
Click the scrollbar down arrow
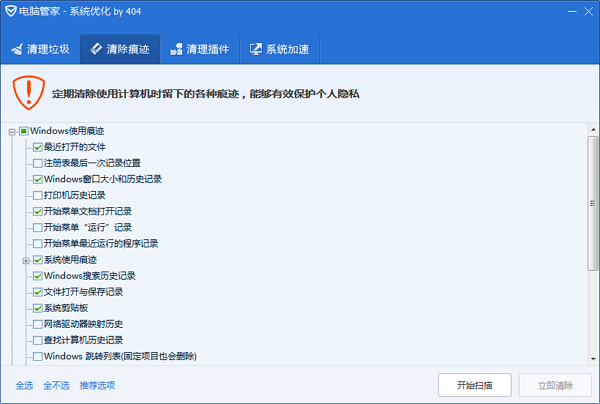(593, 359)
